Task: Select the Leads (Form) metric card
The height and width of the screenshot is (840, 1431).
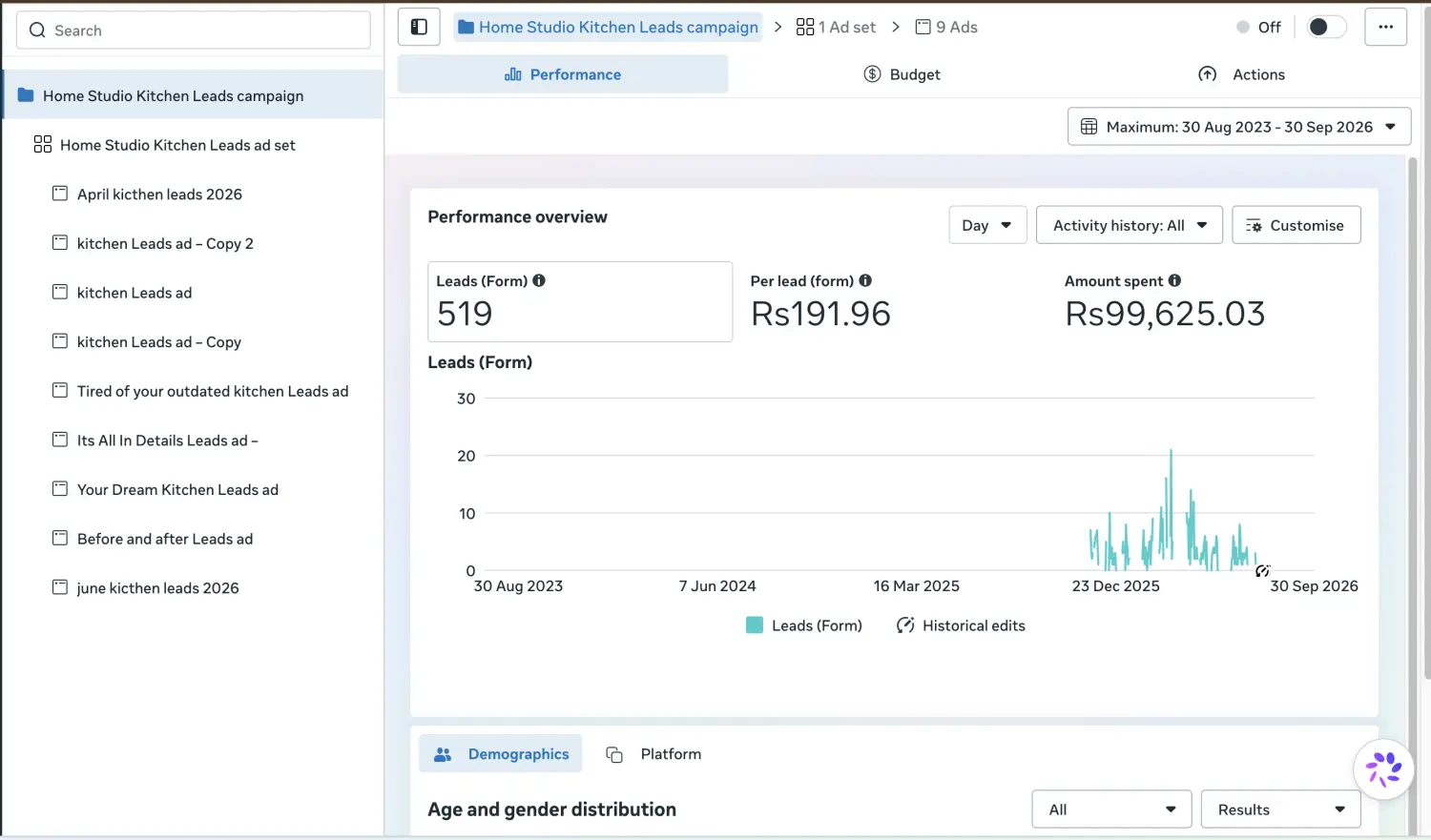Action: coord(580,301)
